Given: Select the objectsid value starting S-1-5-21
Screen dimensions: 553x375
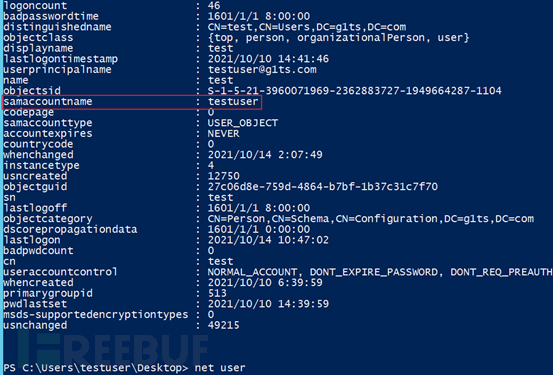Looking at the screenshot, I should tap(354, 91).
